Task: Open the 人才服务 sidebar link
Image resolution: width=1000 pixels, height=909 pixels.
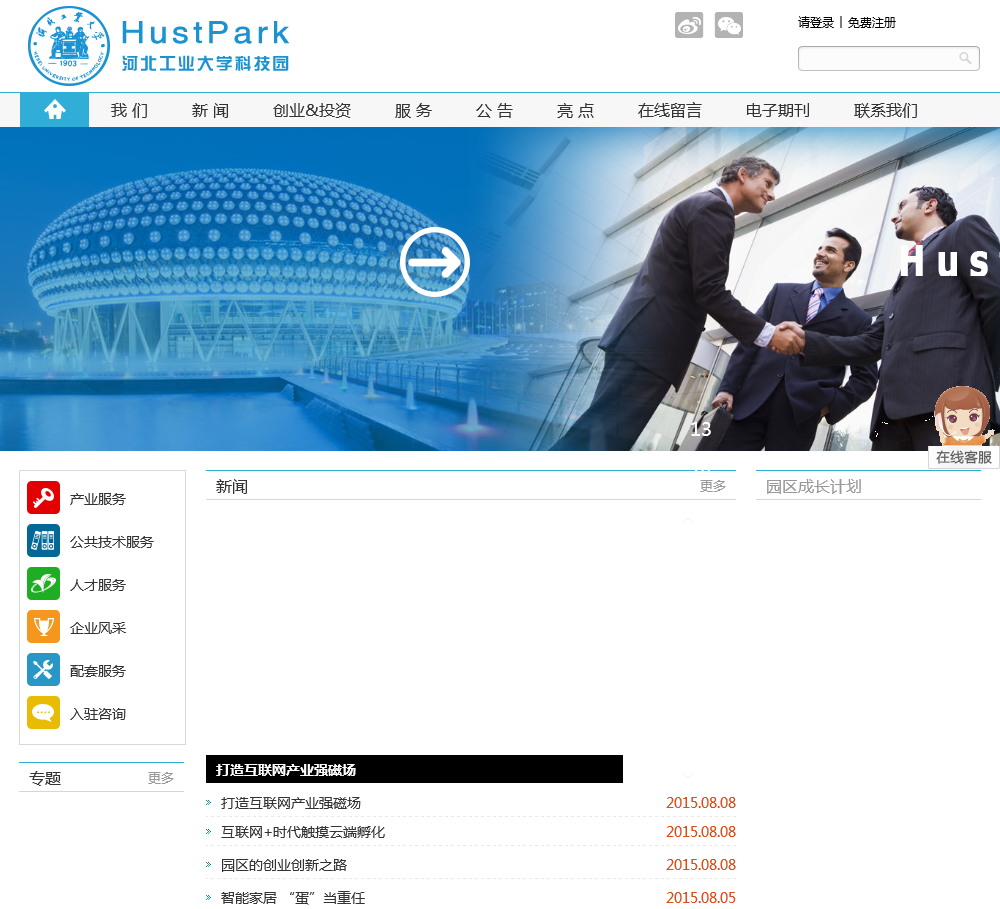Action: click(98, 585)
